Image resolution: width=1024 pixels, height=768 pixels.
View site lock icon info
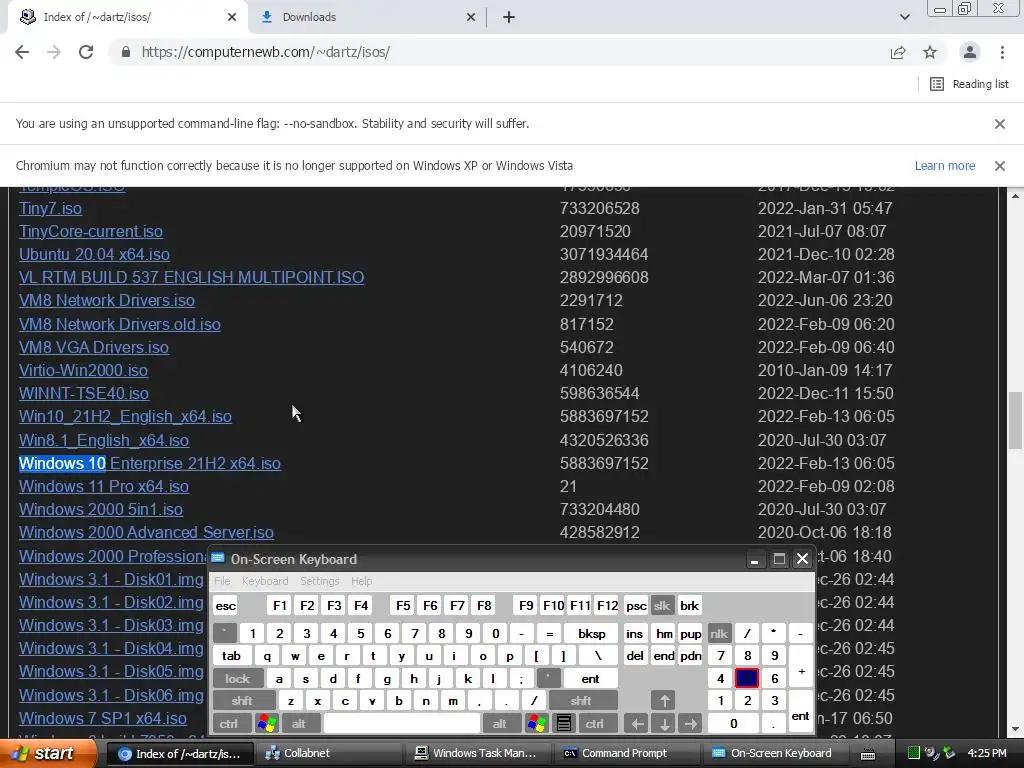pos(126,52)
